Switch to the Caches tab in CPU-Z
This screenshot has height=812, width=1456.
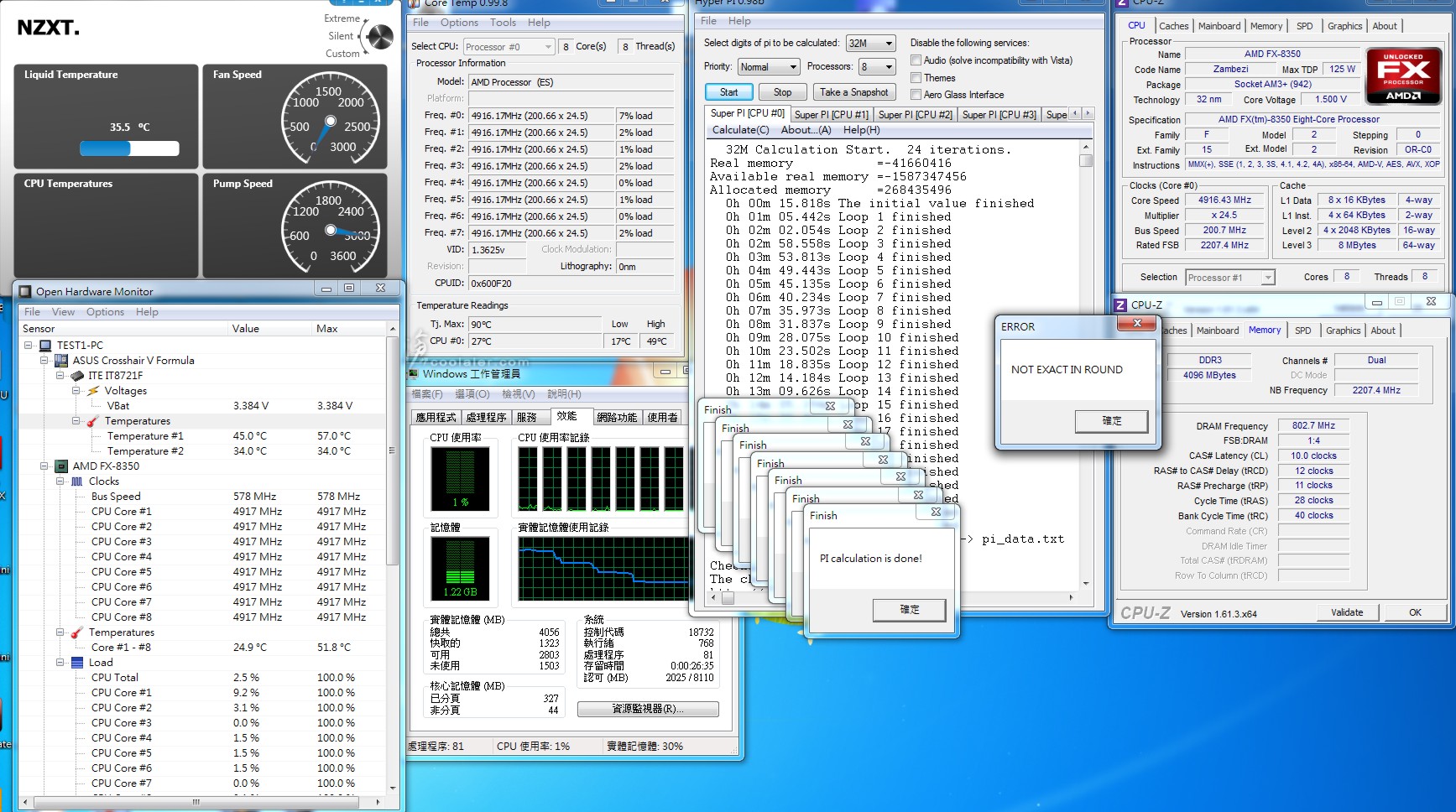[x=1173, y=26]
